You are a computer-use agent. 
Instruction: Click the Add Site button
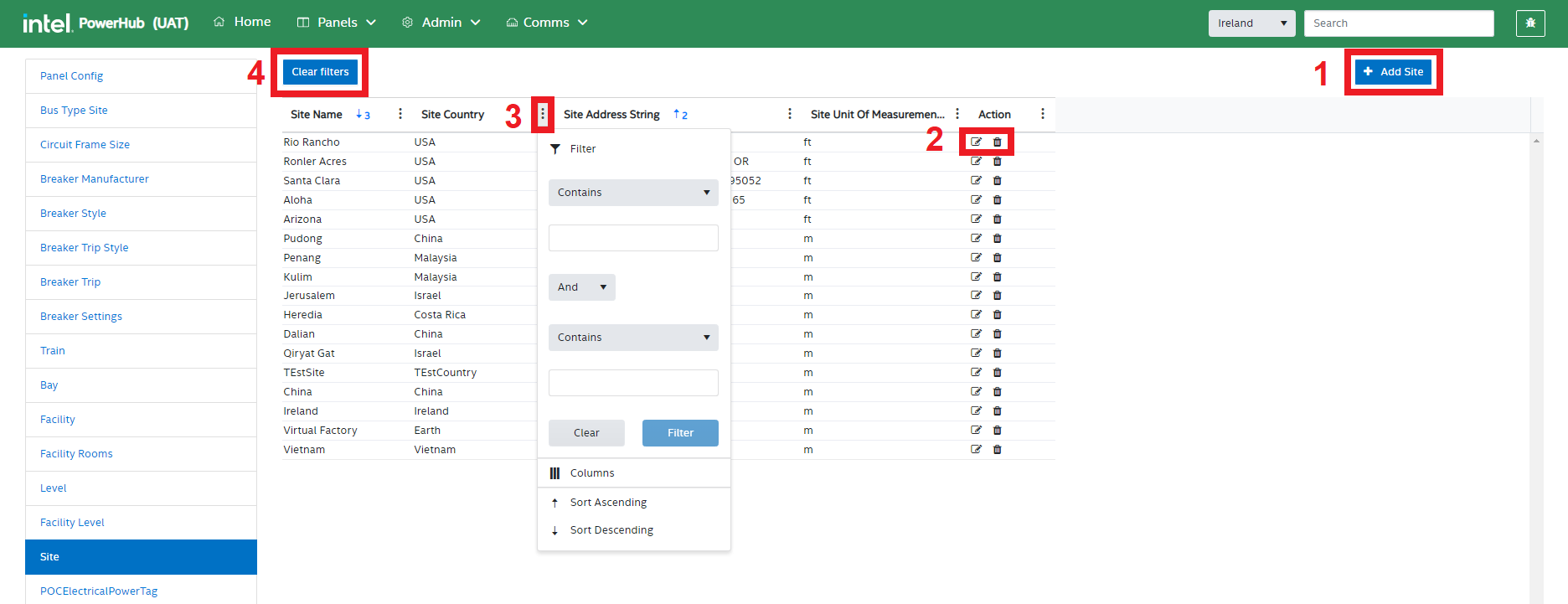(x=1393, y=72)
